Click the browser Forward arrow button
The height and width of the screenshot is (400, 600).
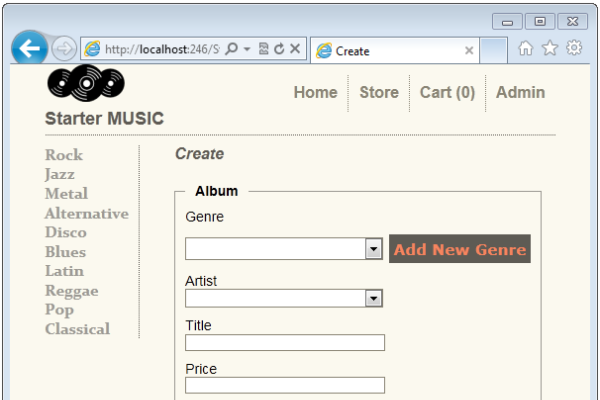coord(62,49)
